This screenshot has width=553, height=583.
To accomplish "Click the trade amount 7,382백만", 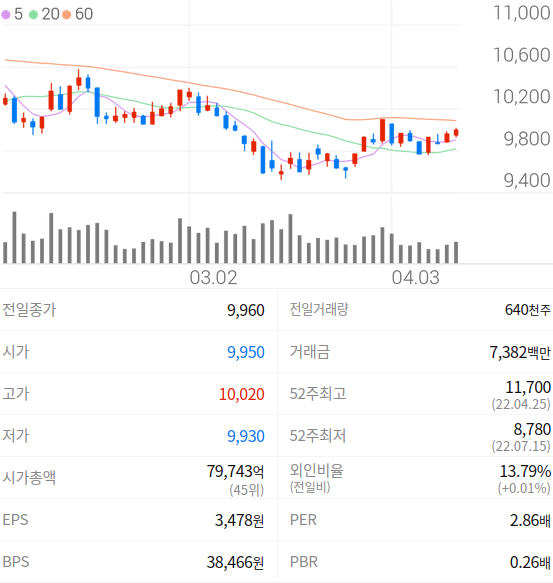I will coord(520,352).
